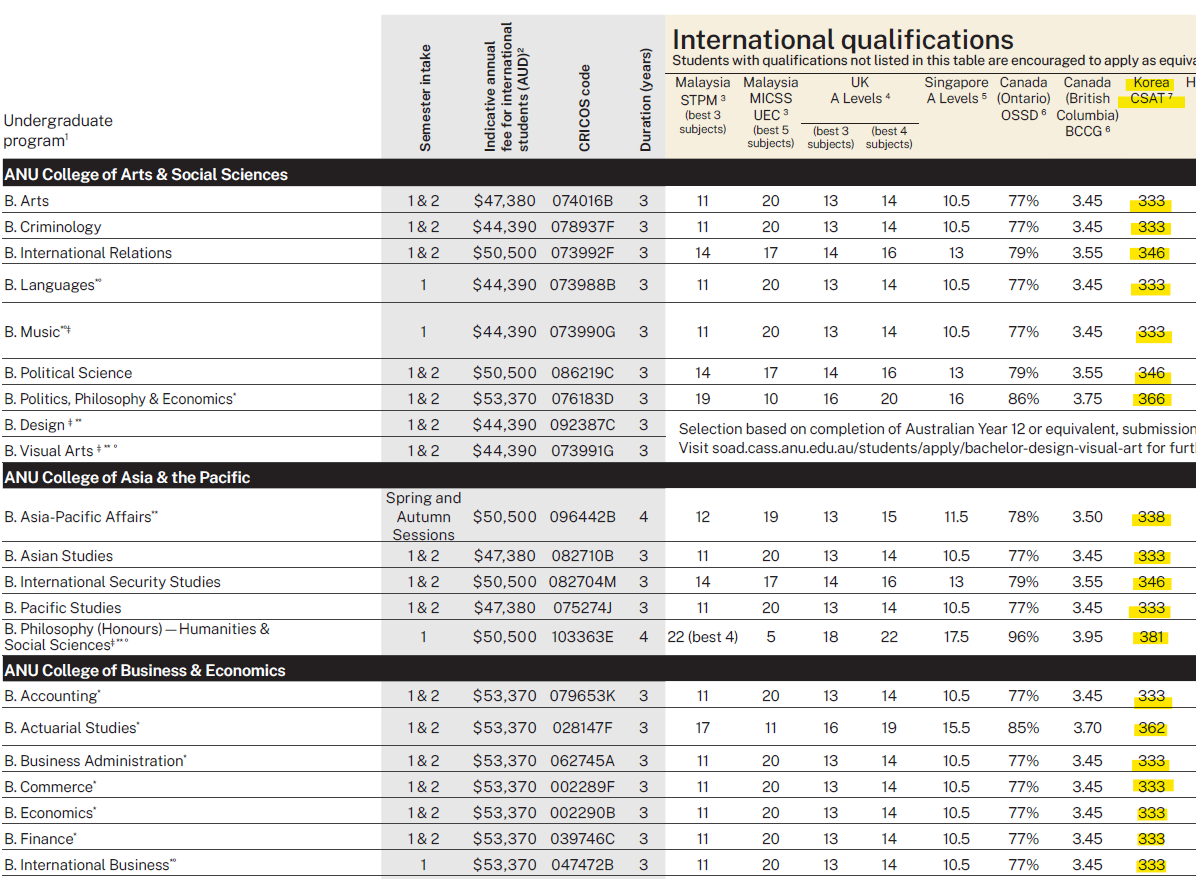This screenshot has width=1196, height=879.
Task: Click 'ANU College of Business & Economics' header
Action: [x=145, y=670]
